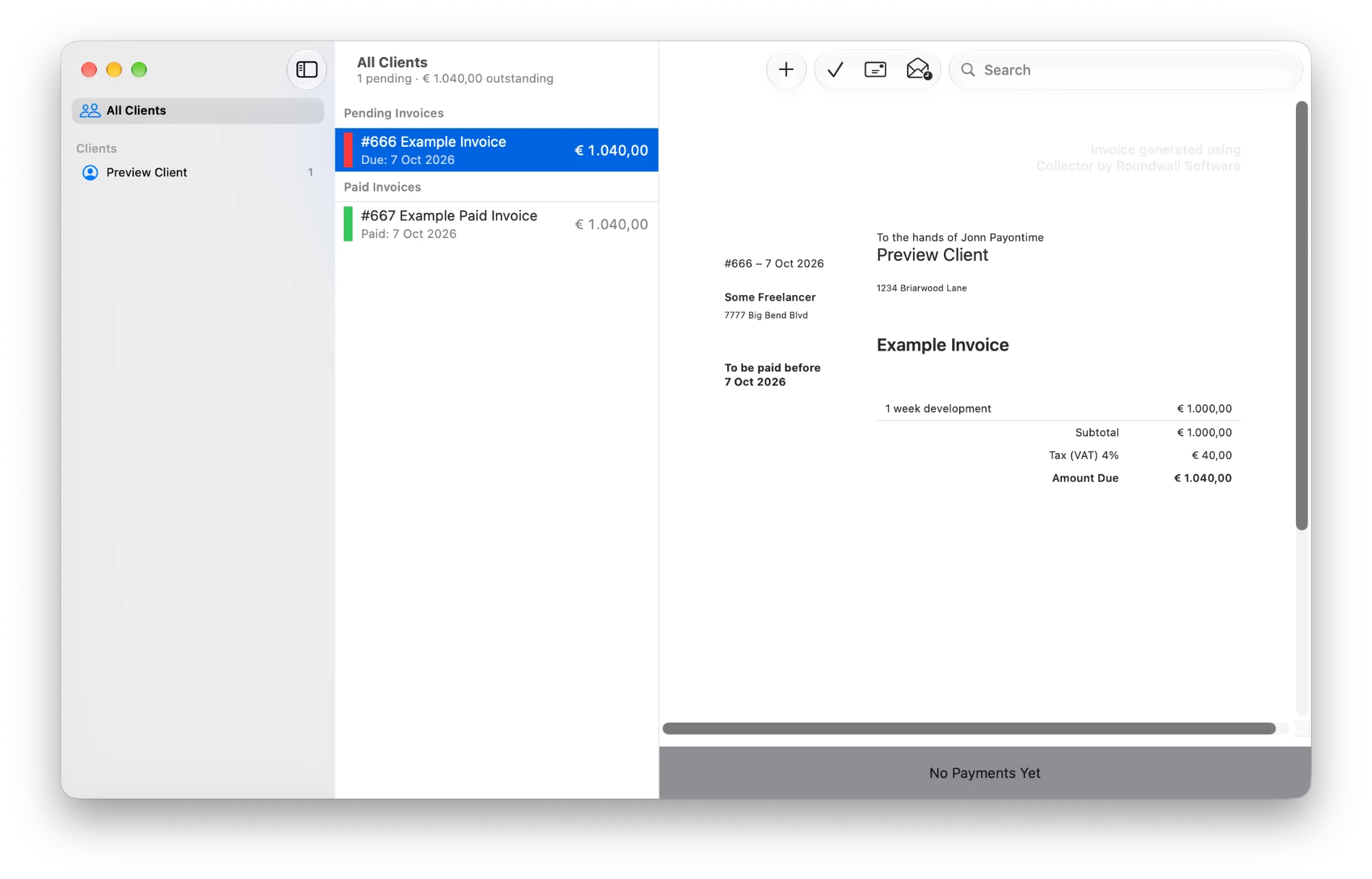This screenshot has width=1372, height=879.
Task: Click the yellow minimize window button
Action: [x=114, y=69]
